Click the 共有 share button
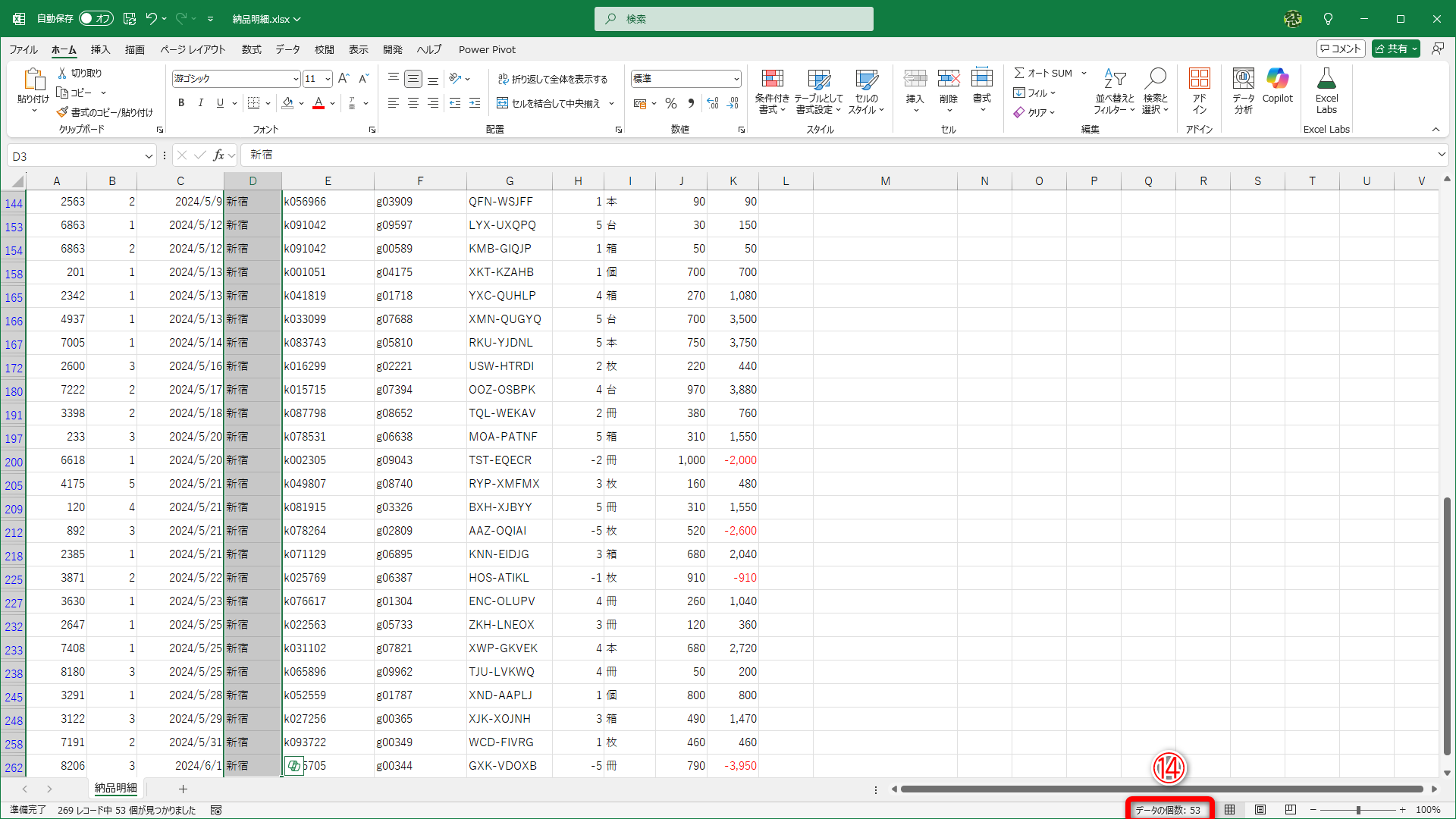The height and width of the screenshot is (819, 1456). tap(1391, 49)
